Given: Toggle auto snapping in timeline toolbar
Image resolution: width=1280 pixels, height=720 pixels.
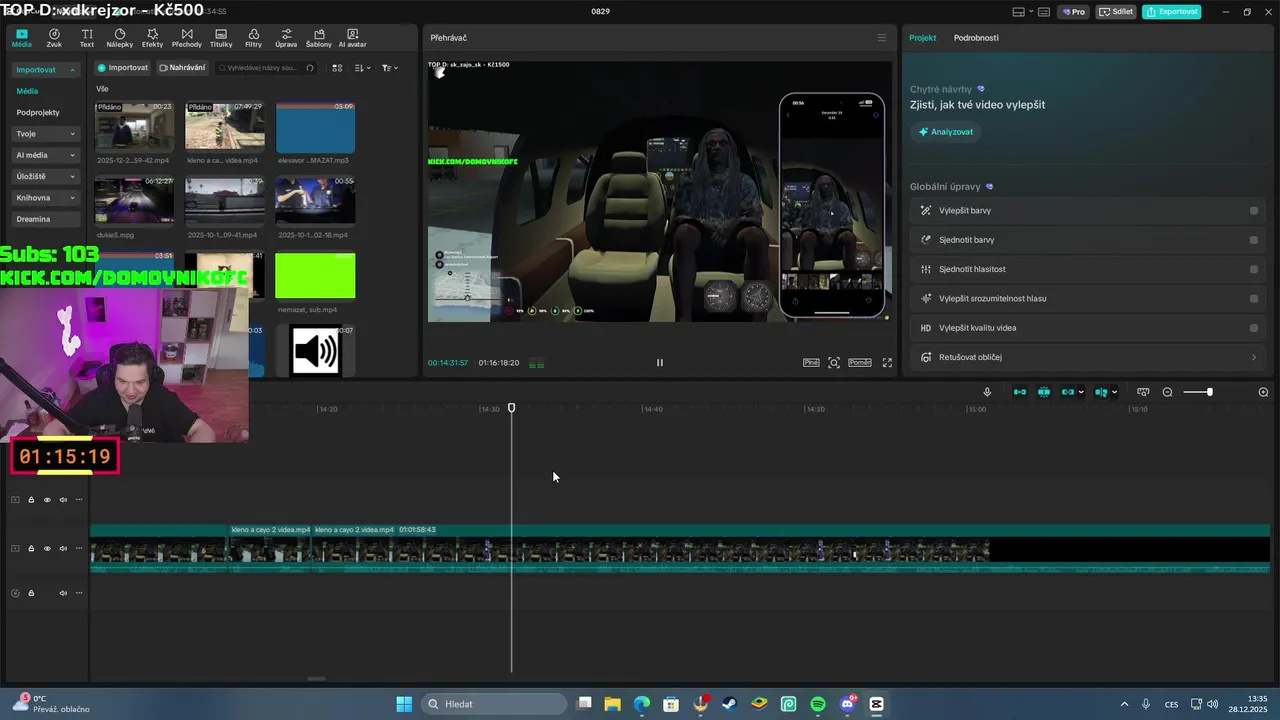Looking at the screenshot, I should [1043, 392].
